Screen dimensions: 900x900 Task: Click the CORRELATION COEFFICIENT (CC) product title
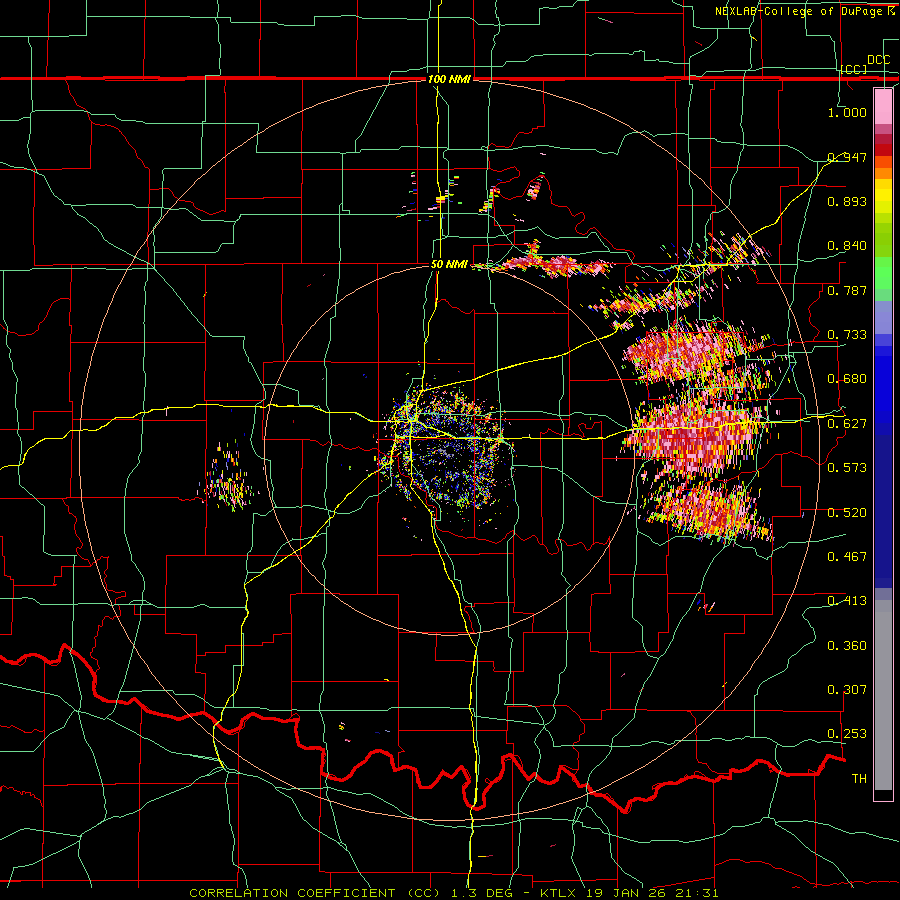point(315,893)
